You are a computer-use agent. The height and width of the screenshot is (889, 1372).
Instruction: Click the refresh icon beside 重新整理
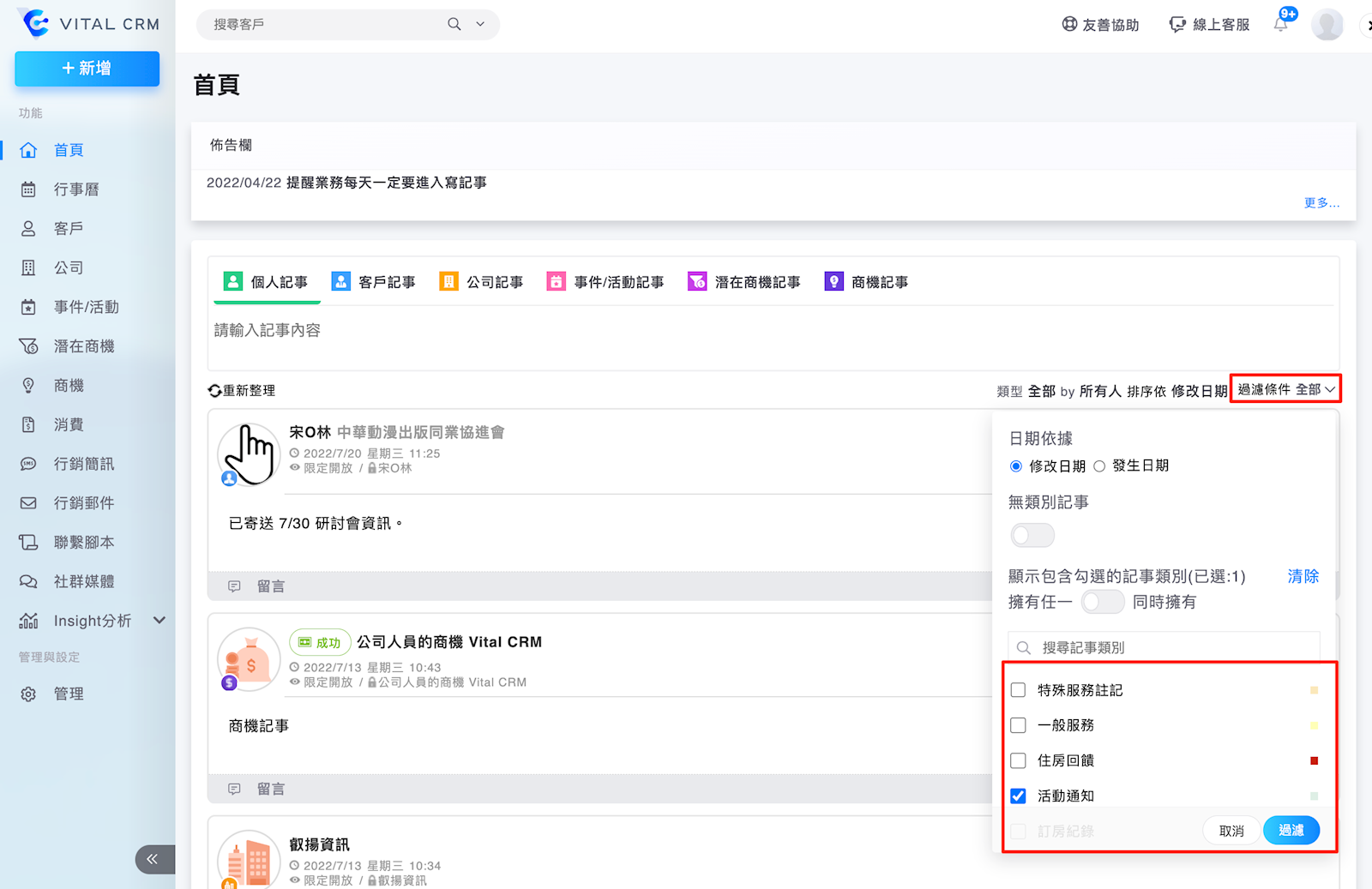[x=214, y=391]
